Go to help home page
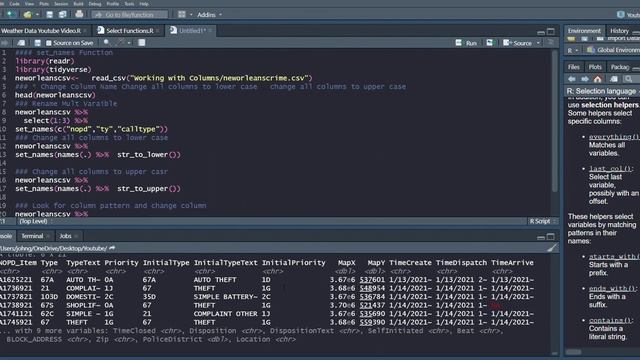This screenshot has height=360, width=640. 598,79
